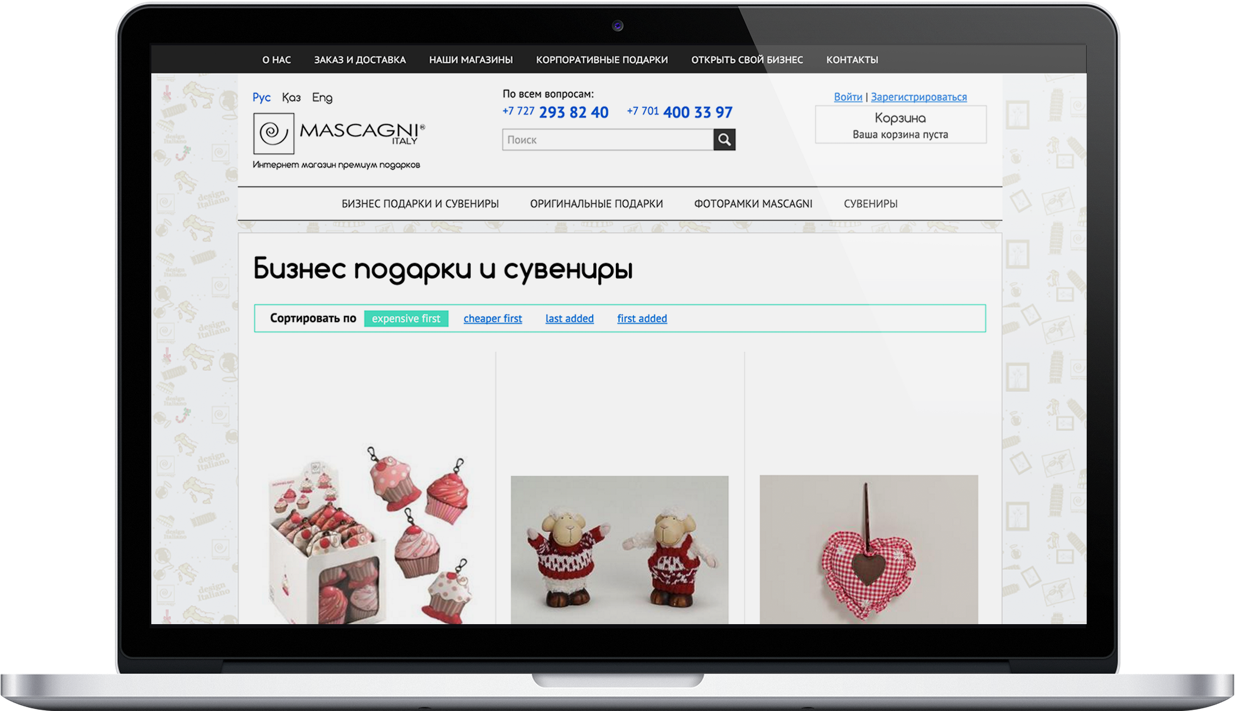Sort products by expensive first
This screenshot has height=711, width=1235.
[406, 319]
